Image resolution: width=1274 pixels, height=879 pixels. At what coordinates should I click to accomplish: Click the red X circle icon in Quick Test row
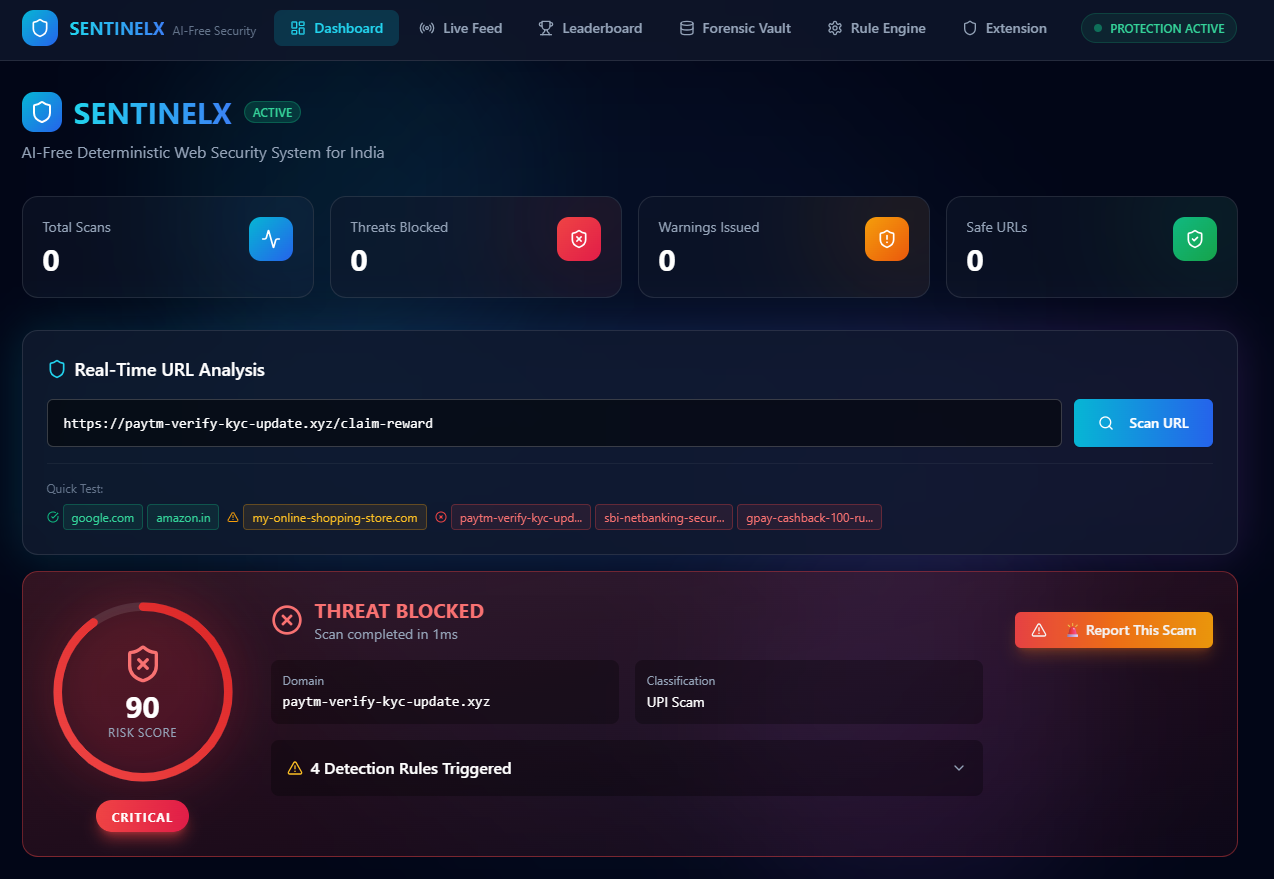pyautogui.click(x=441, y=517)
